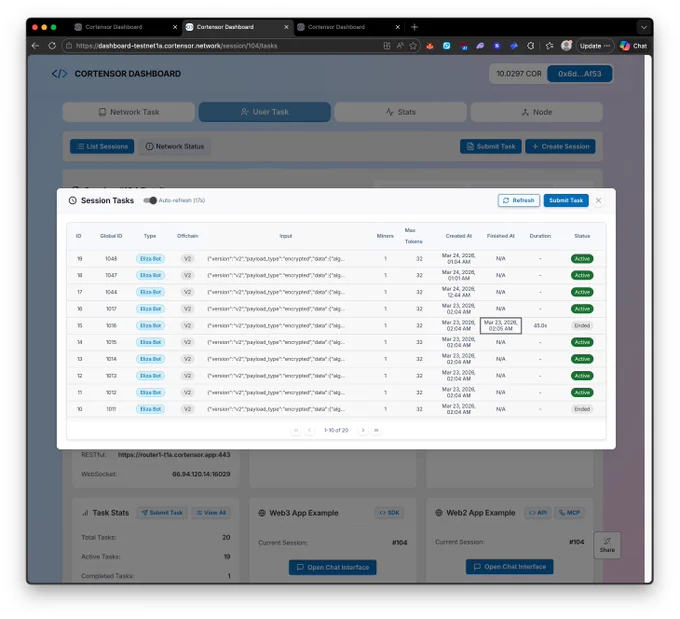Go to the previous page of tasks

[309, 430]
